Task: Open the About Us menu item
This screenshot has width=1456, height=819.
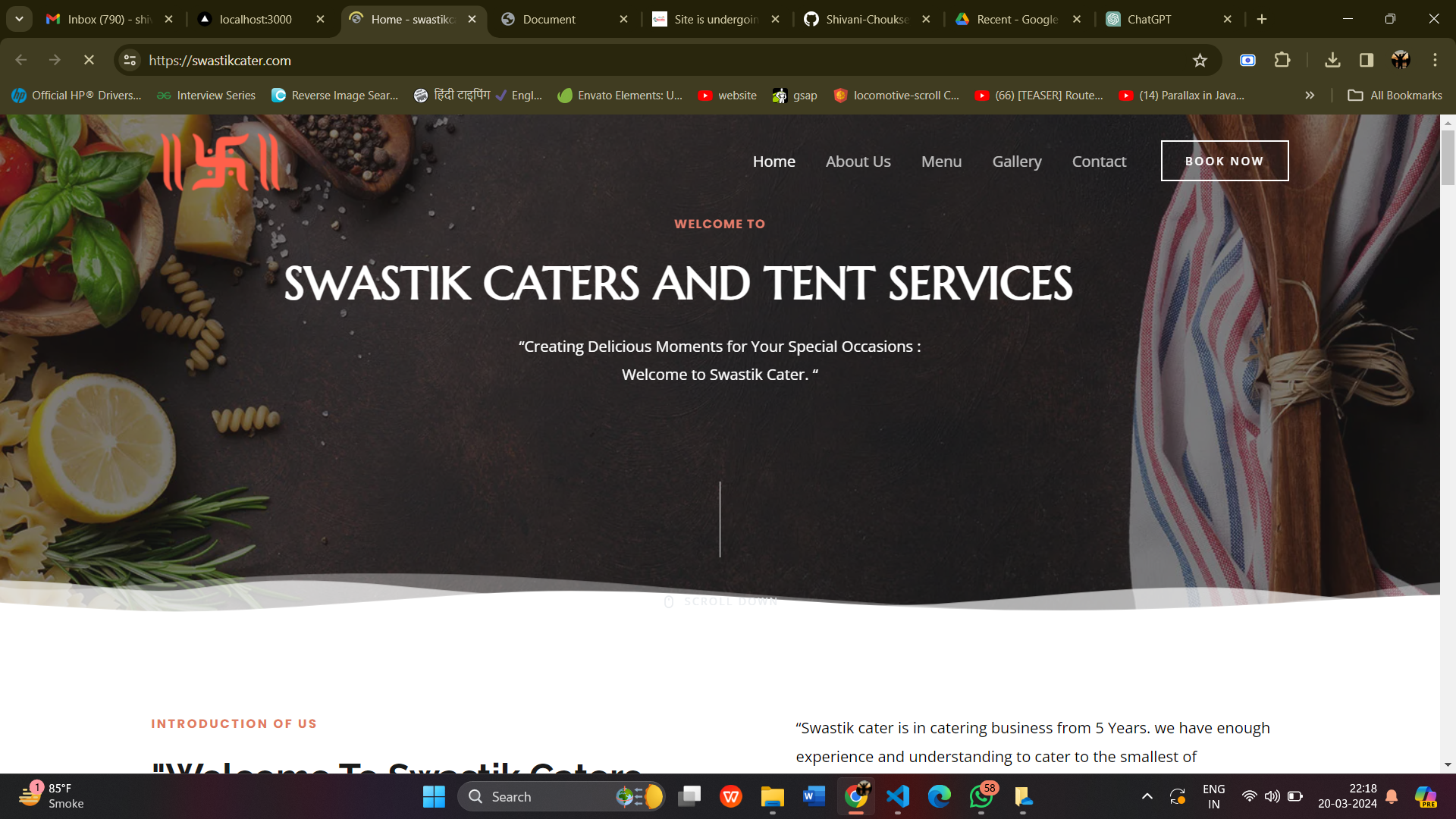Action: point(858,162)
